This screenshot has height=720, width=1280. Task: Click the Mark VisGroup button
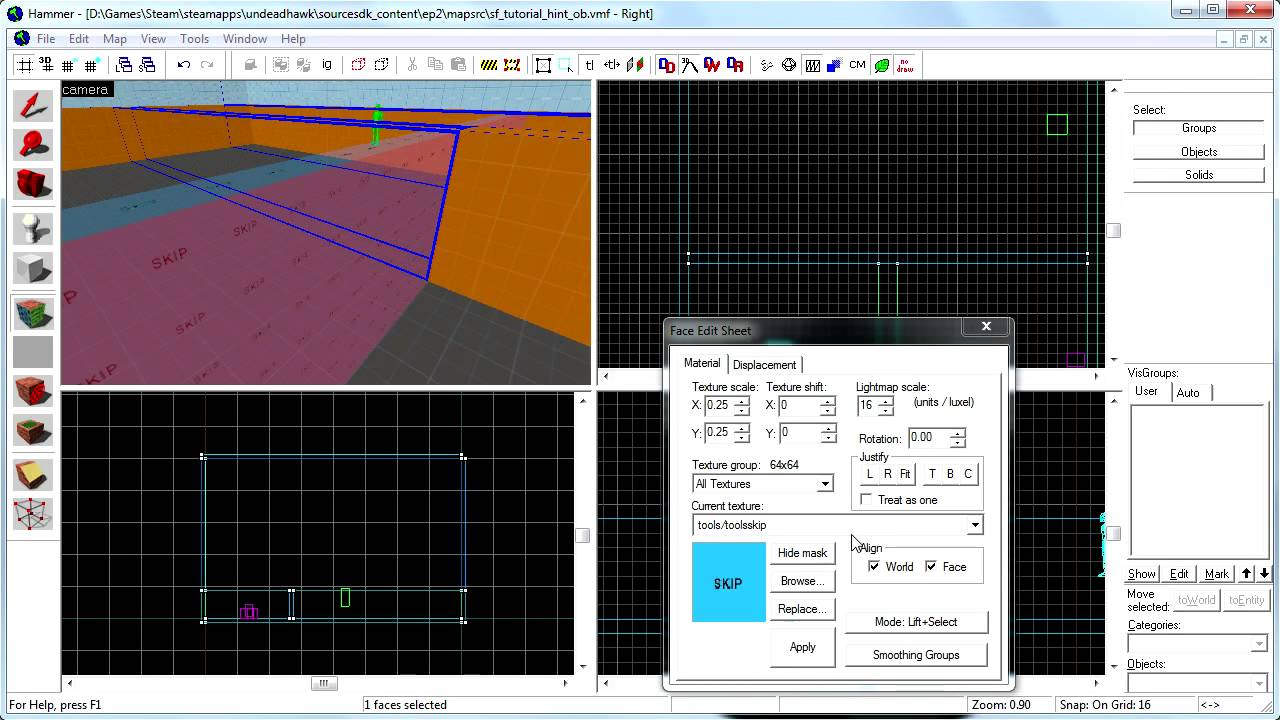point(1216,574)
